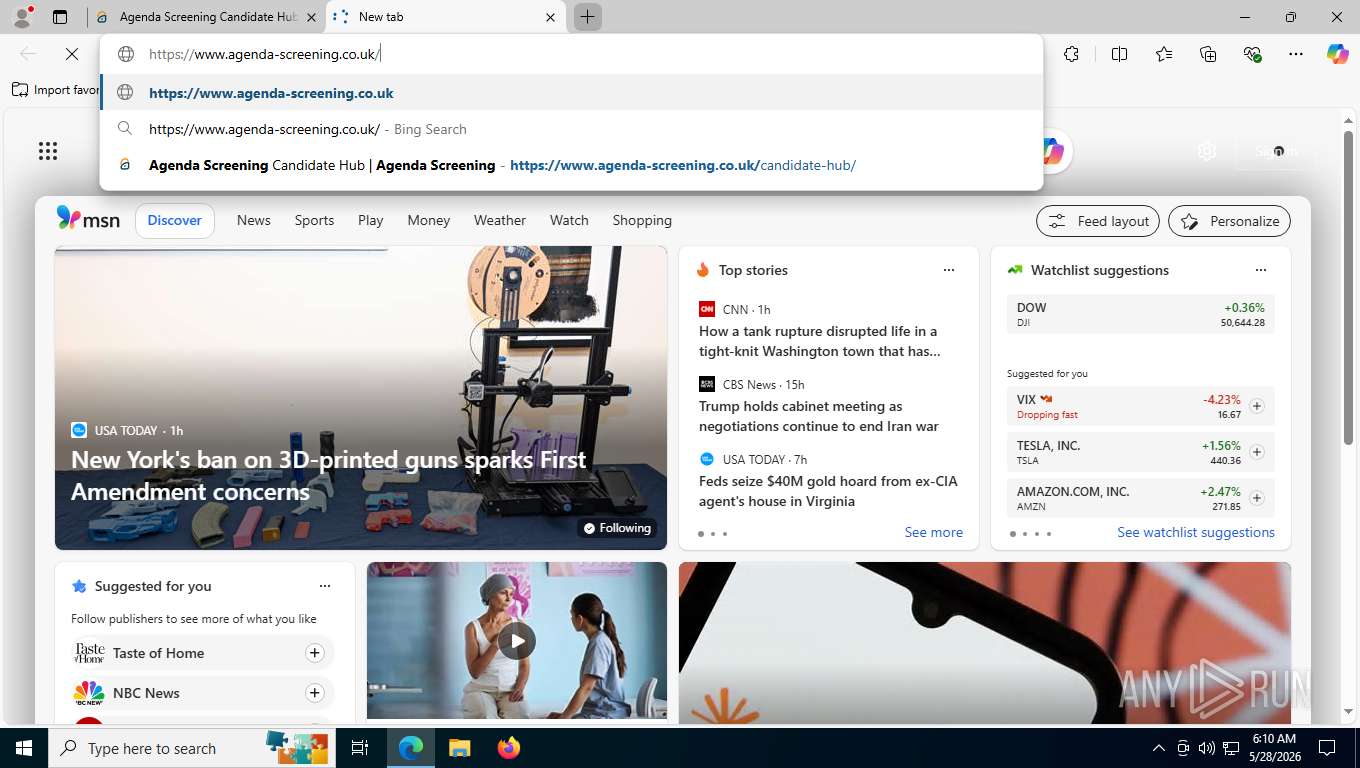Stop page loading with the X button

[71, 54]
